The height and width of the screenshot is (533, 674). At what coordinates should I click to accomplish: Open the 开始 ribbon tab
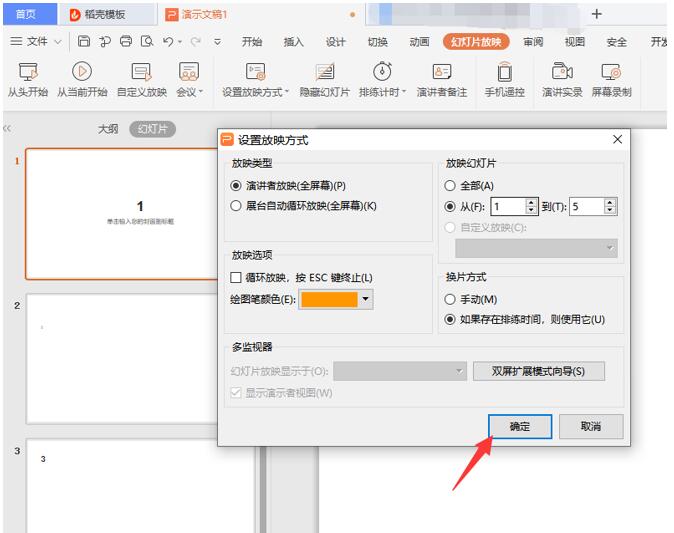[252, 42]
